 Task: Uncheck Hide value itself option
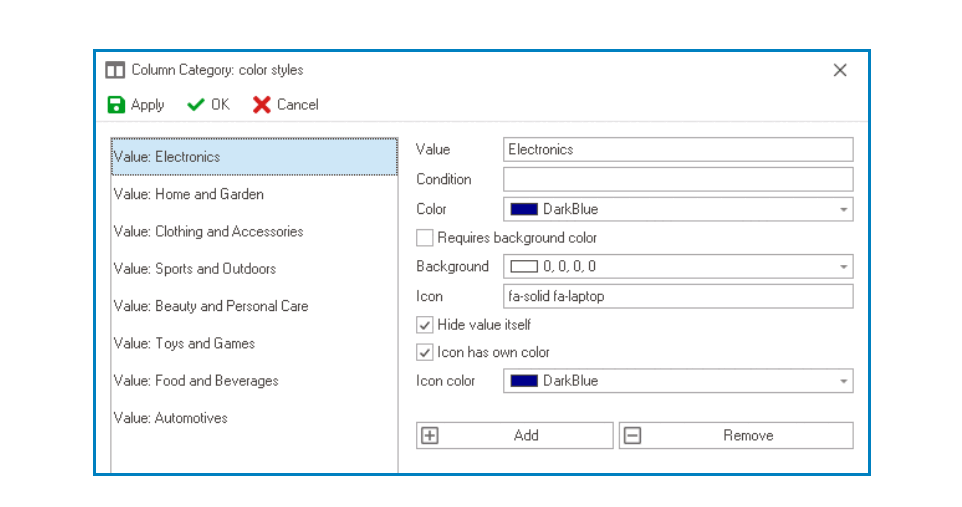[x=425, y=325]
